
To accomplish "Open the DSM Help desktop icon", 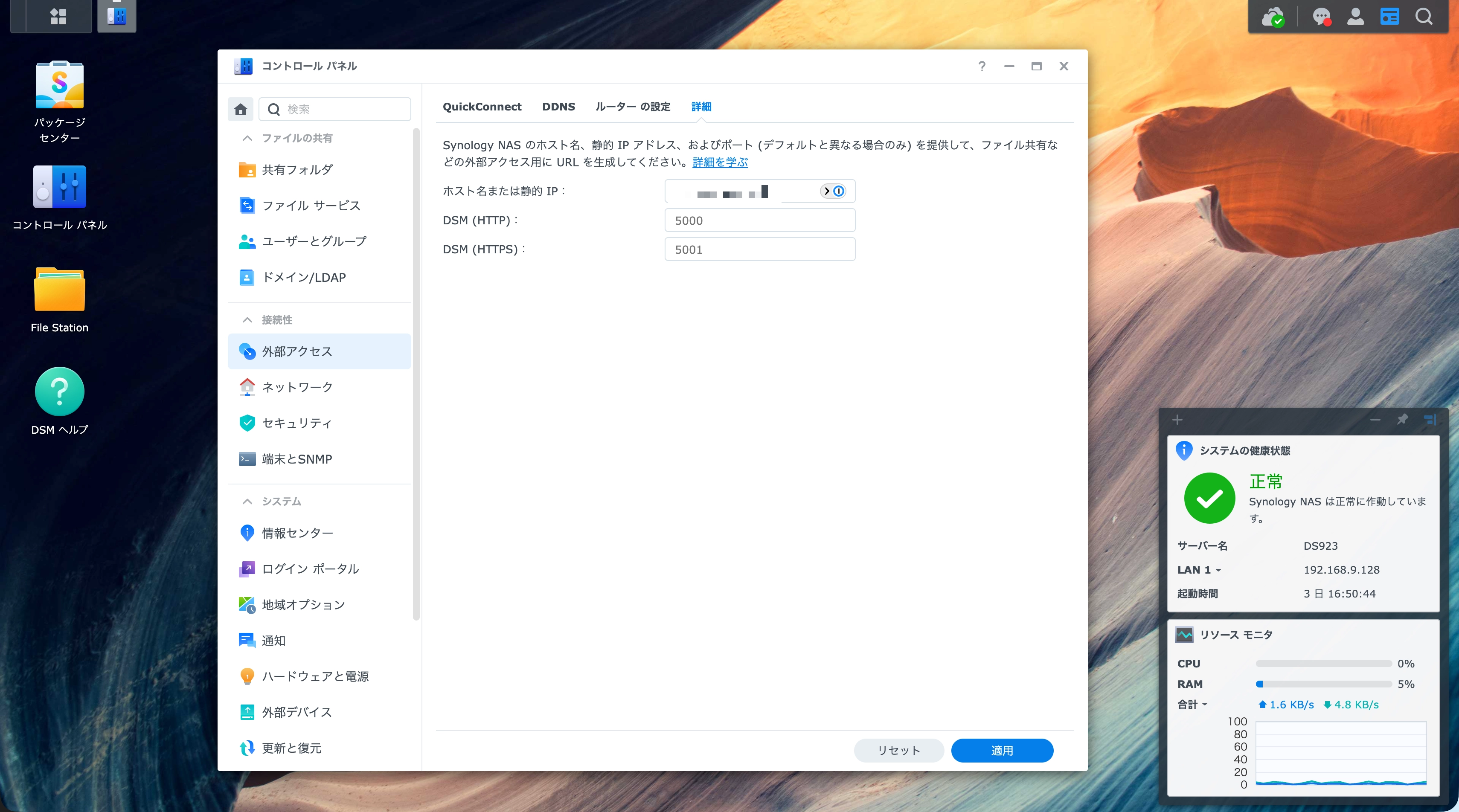I will tap(59, 392).
